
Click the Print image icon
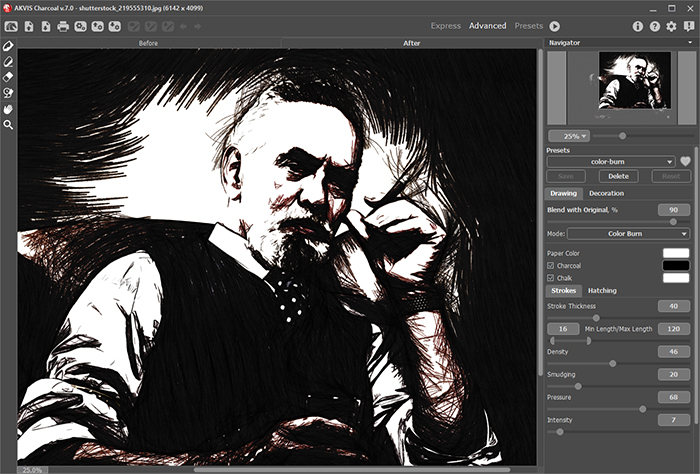(x=63, y=26)
